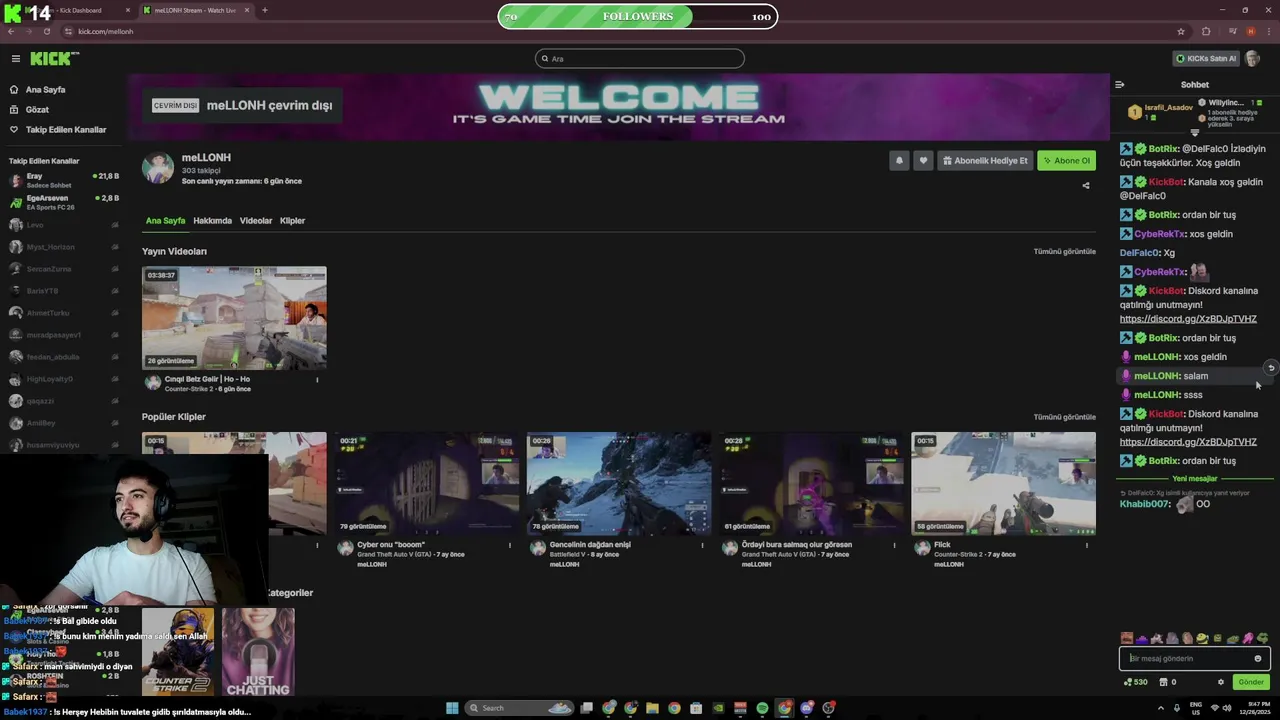Open the first discord.gg/XzBDJpTVHZ link in chat
Screen dimensions: 1280x720
tap(1188, 319)
